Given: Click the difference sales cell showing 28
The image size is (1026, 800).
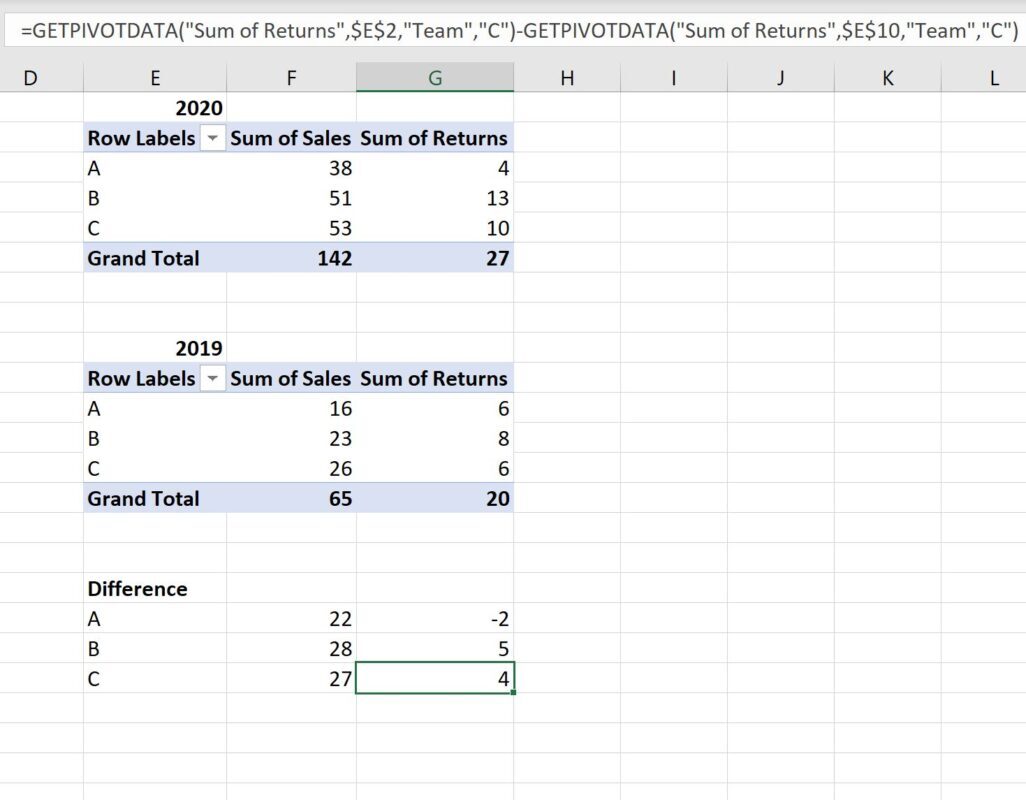Looking at the screenshot, I should (291, 648).
